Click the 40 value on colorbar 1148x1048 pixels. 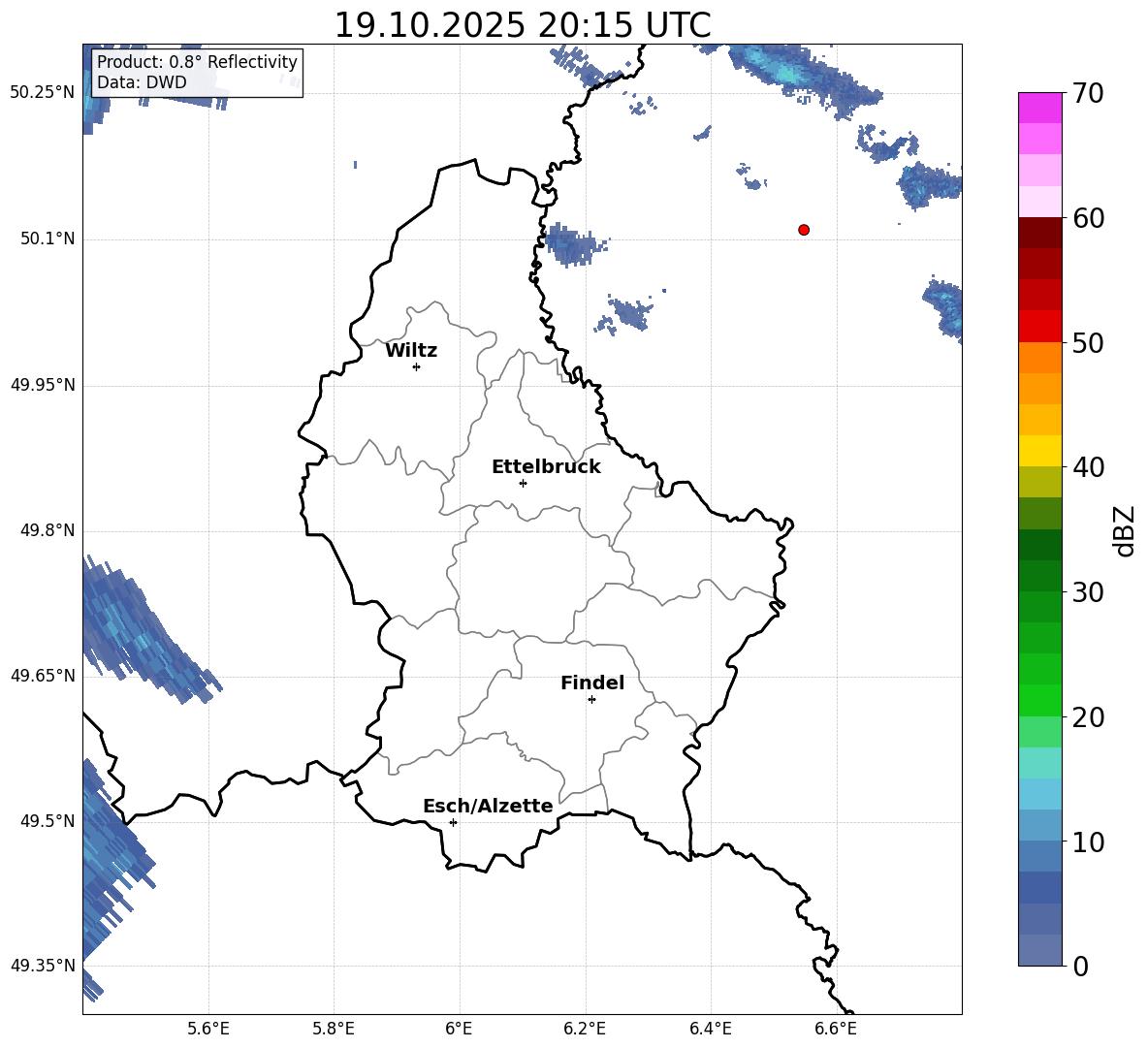(x=1087, y=467)
